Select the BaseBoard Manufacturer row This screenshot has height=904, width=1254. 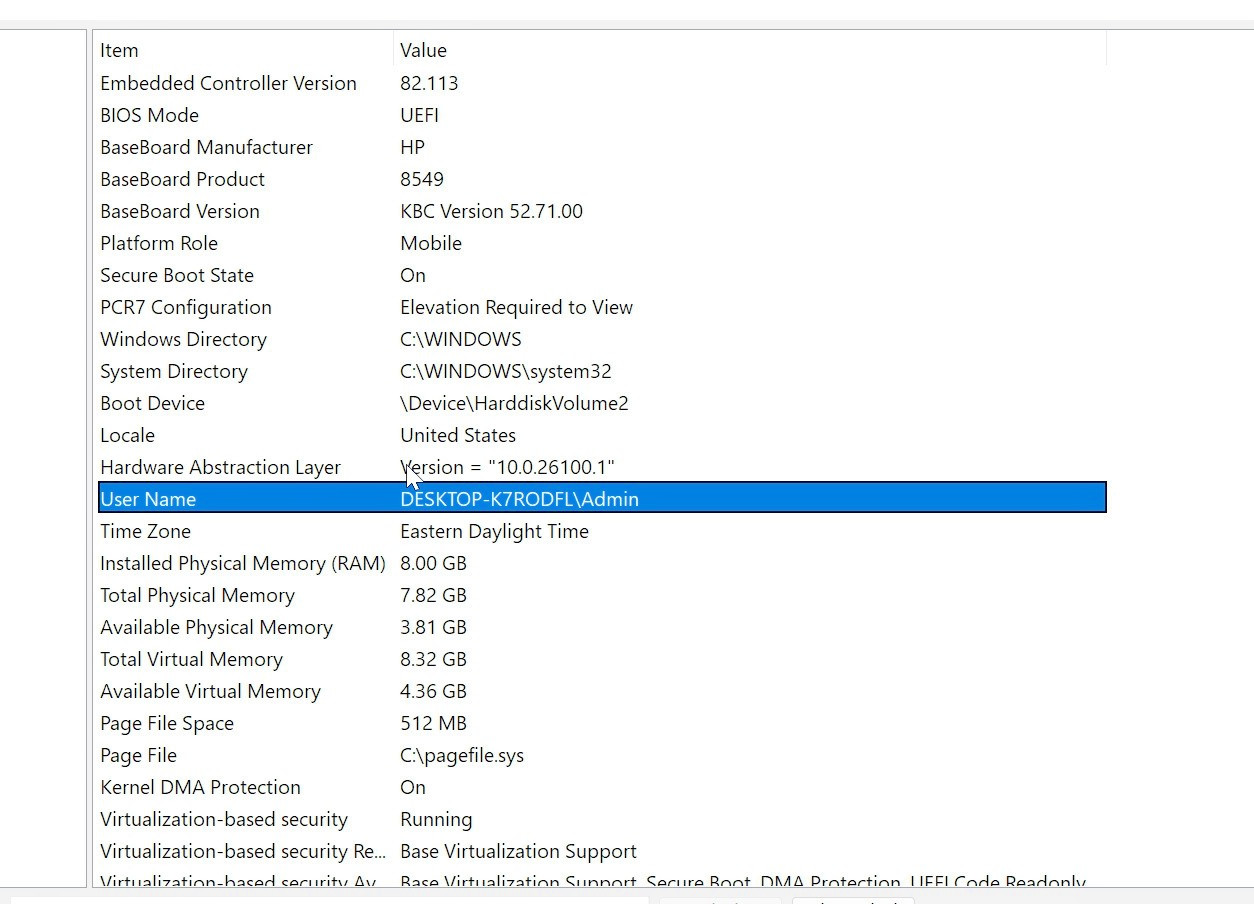602,147
